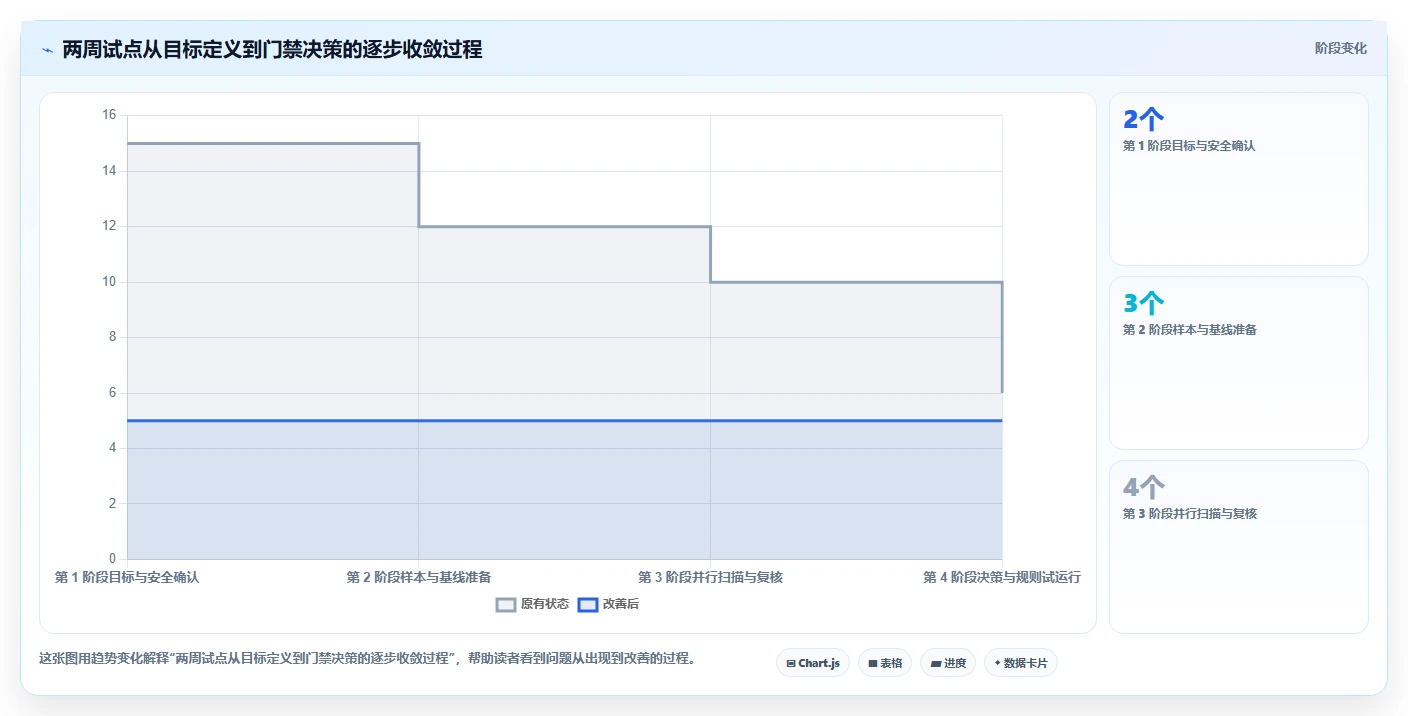1408x716 pixels.
Task: Click the chart title about 两周试点
Action: coord(272,49)
